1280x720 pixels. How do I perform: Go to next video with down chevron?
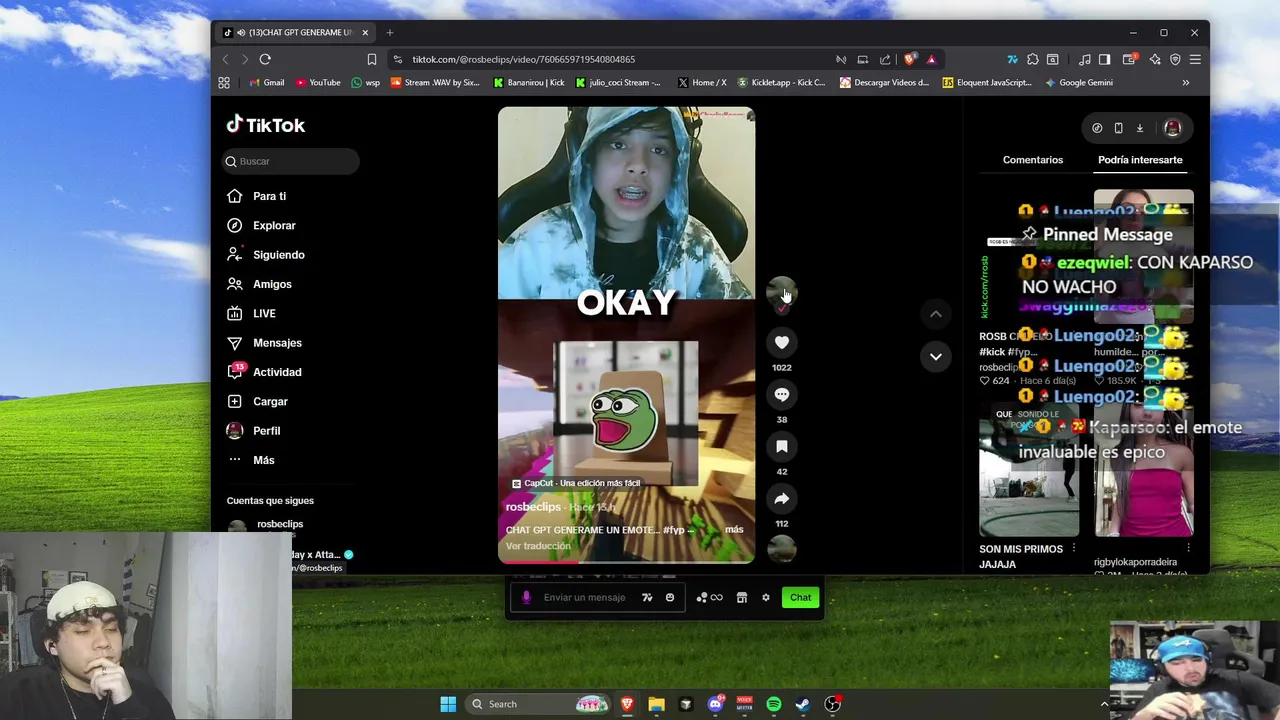[x=935, y=356]
